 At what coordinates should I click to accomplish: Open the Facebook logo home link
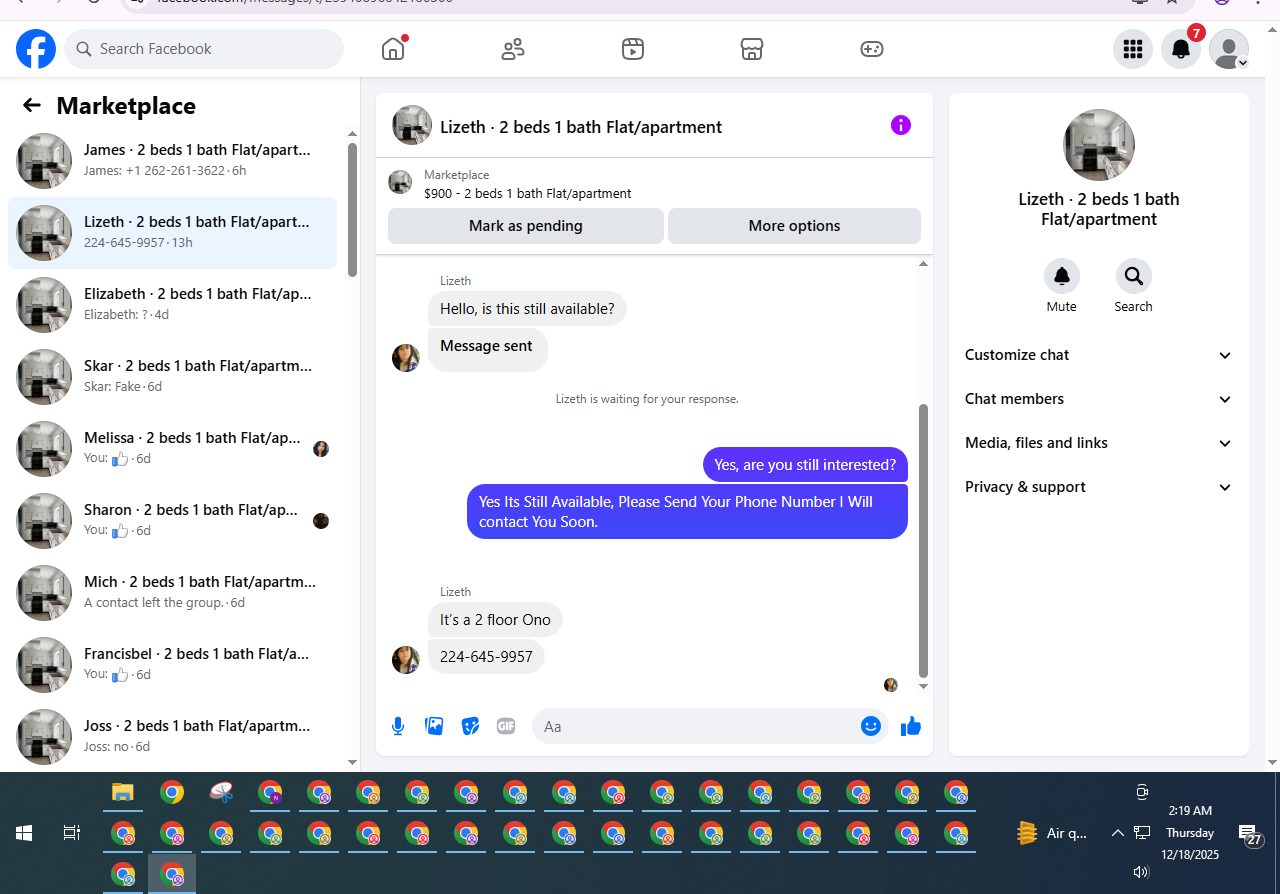pyautogui.click(x=36, y=49)
